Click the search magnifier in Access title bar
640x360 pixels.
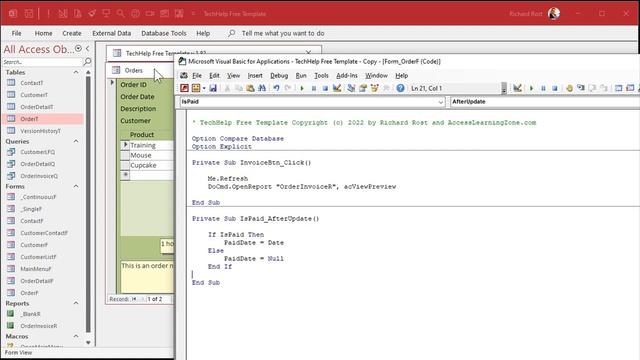[120, 13]
